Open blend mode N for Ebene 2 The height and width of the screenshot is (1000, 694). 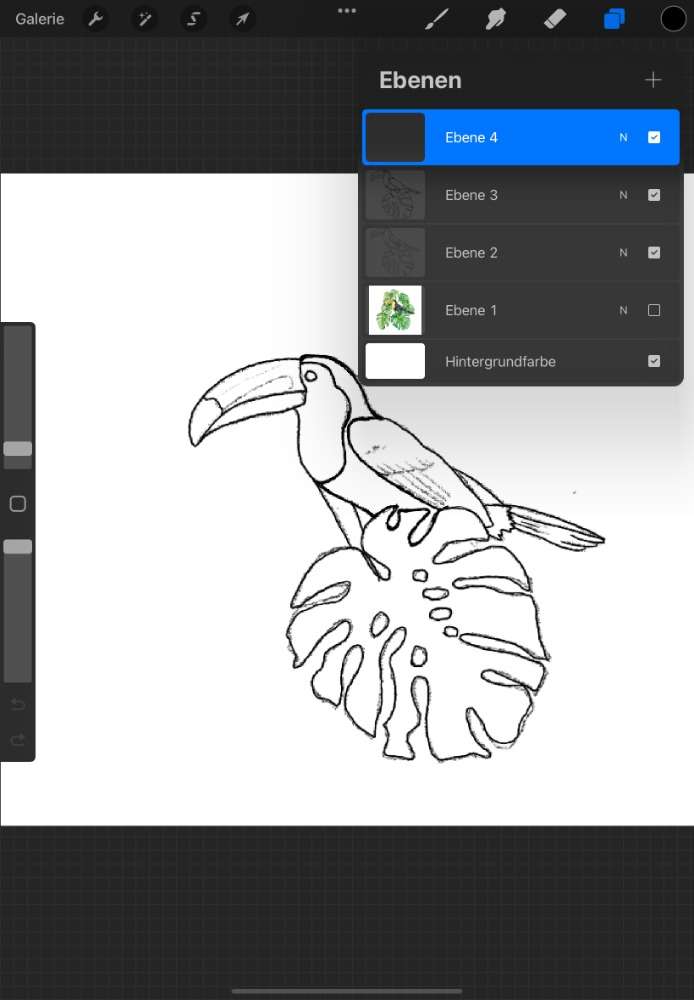[623, 253]
